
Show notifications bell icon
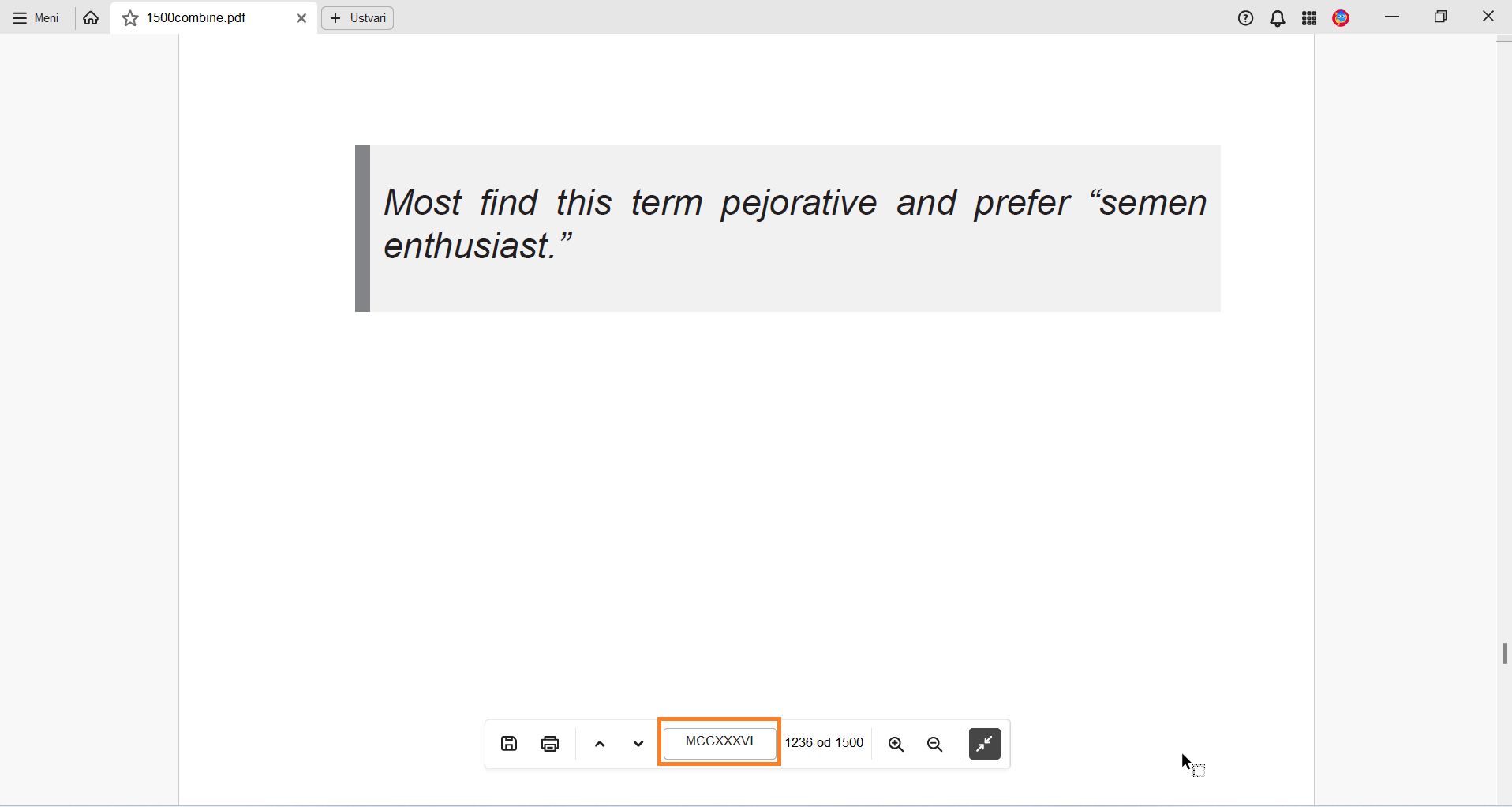[1277, 18]
